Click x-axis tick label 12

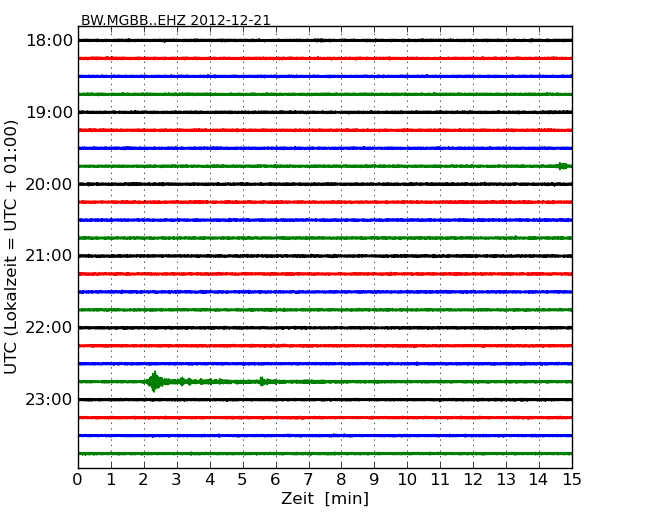[473, 480]
